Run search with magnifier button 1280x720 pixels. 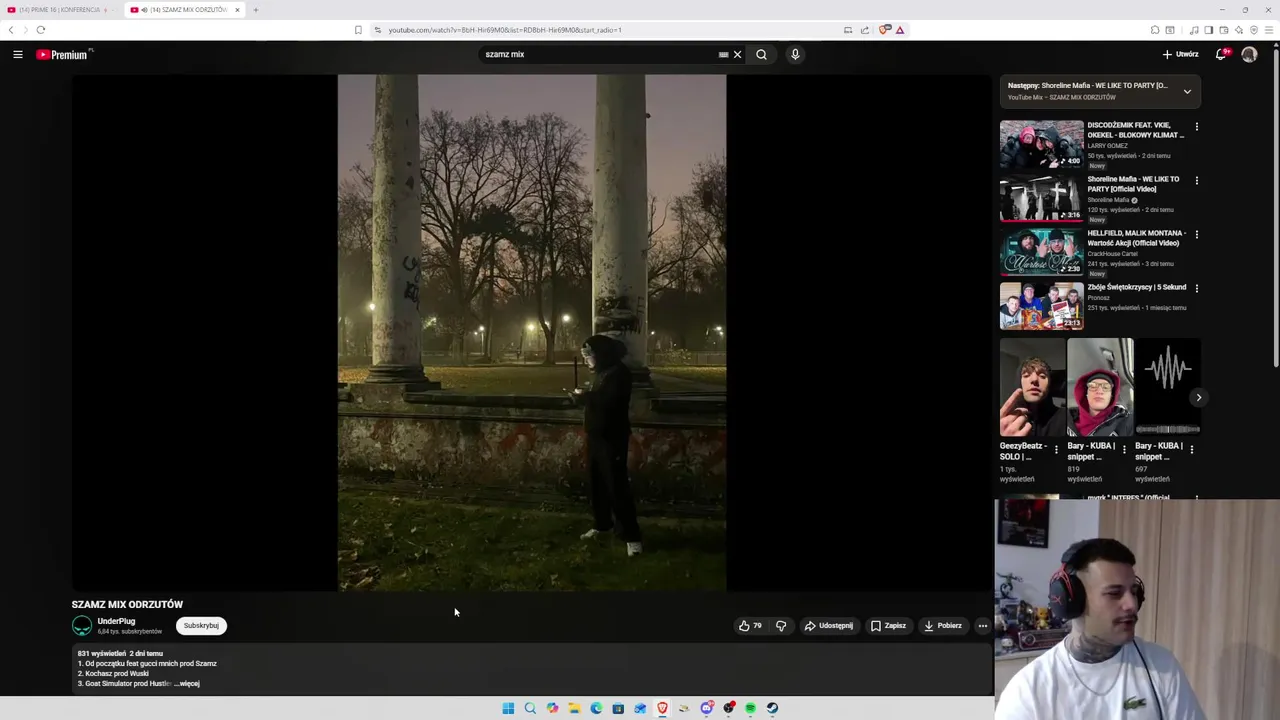click(761, 54)
